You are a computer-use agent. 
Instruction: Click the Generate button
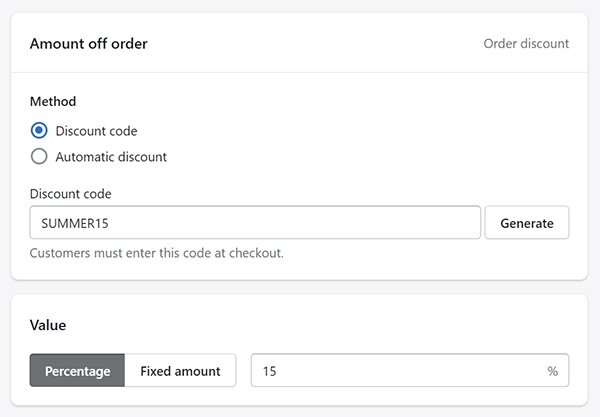pos(527,223)
